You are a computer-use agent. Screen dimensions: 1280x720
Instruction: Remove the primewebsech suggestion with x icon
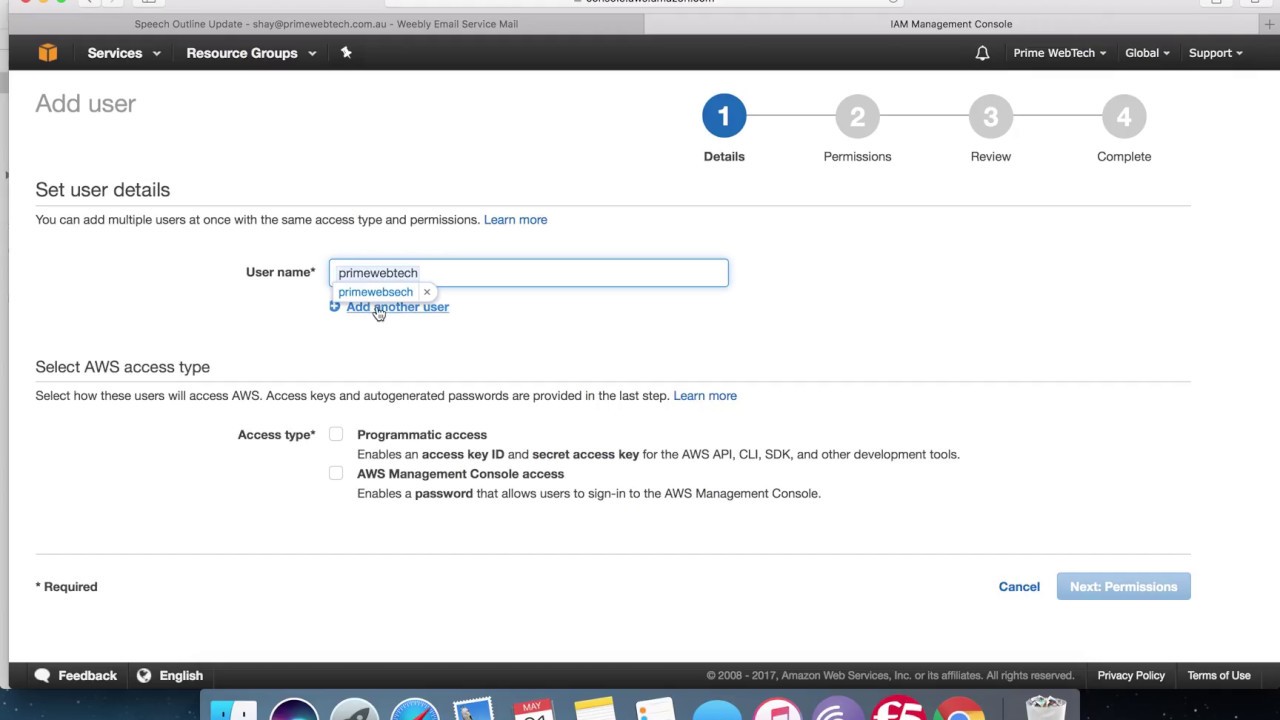(x=427, y=292)
